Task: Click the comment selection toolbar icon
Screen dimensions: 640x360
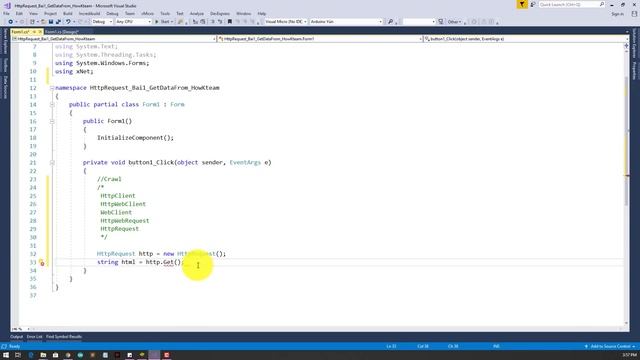Action: click(212, 22)
